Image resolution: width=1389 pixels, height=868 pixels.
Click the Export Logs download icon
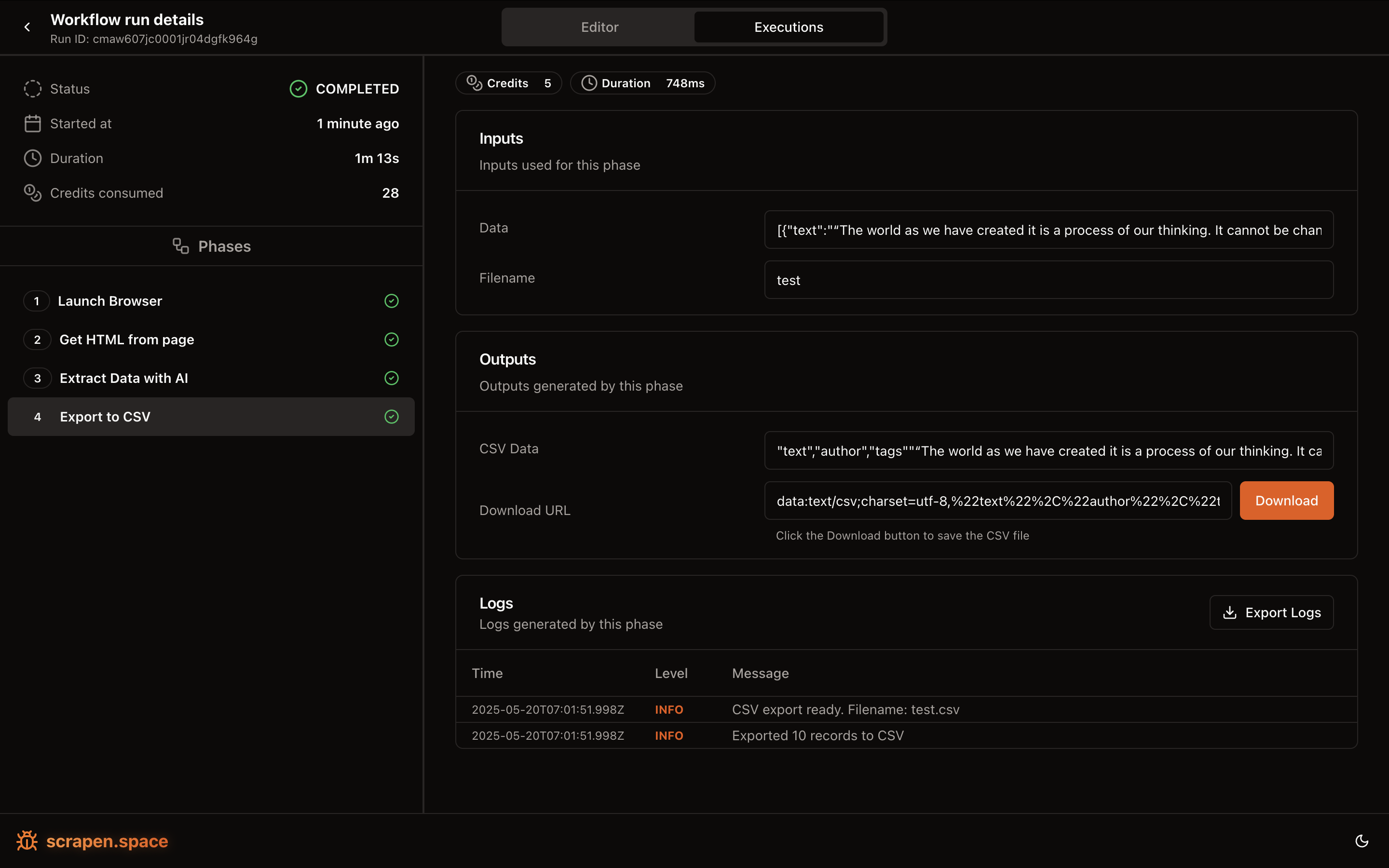[x=1229, y=612]
